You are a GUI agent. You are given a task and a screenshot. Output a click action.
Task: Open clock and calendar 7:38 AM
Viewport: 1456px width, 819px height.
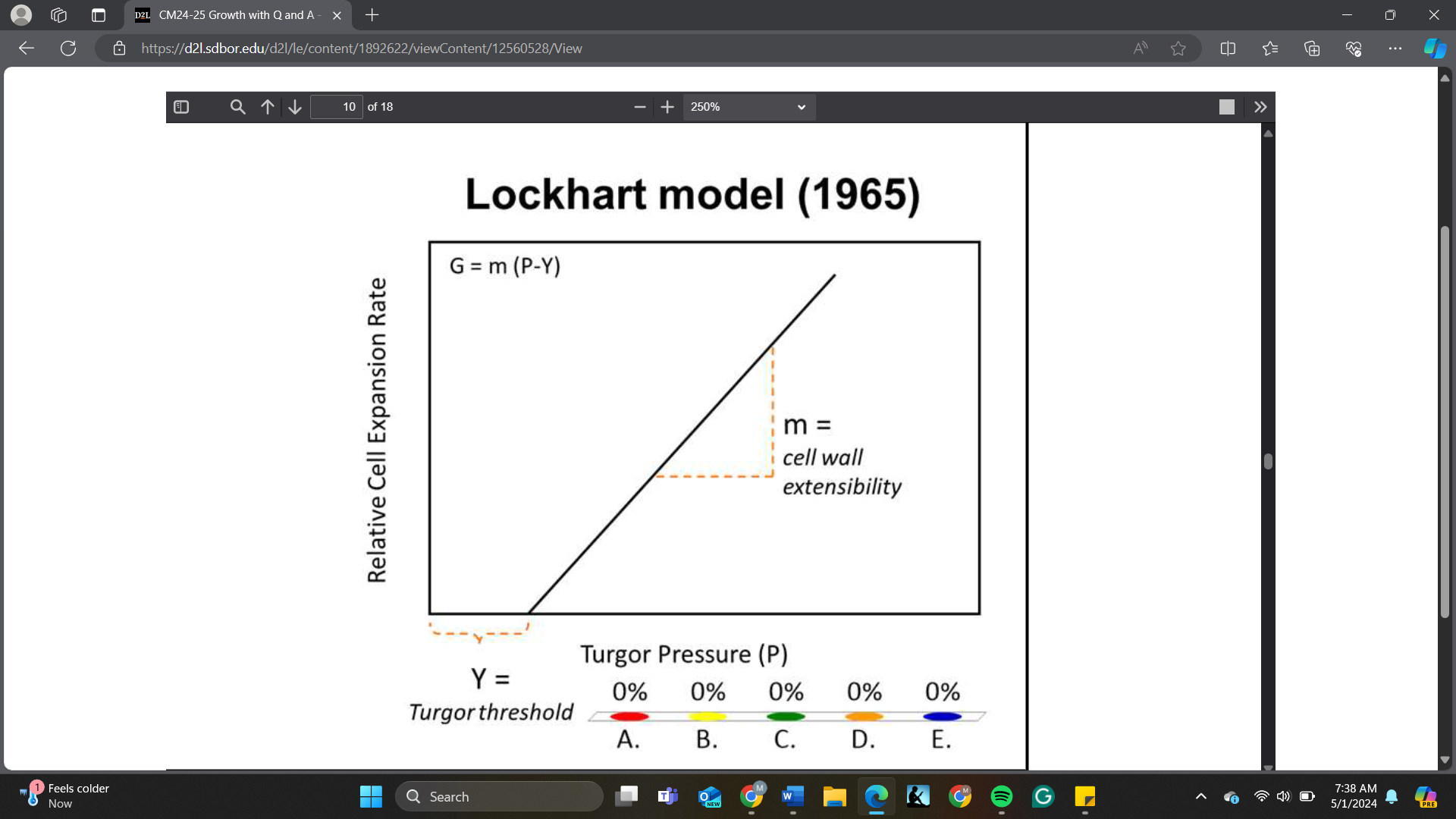(x=1354, y=796)
